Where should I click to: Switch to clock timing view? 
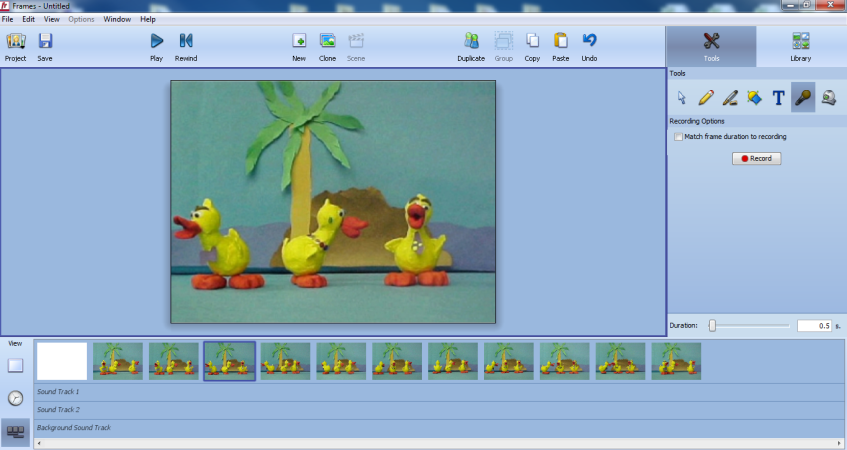click(16, 398)
